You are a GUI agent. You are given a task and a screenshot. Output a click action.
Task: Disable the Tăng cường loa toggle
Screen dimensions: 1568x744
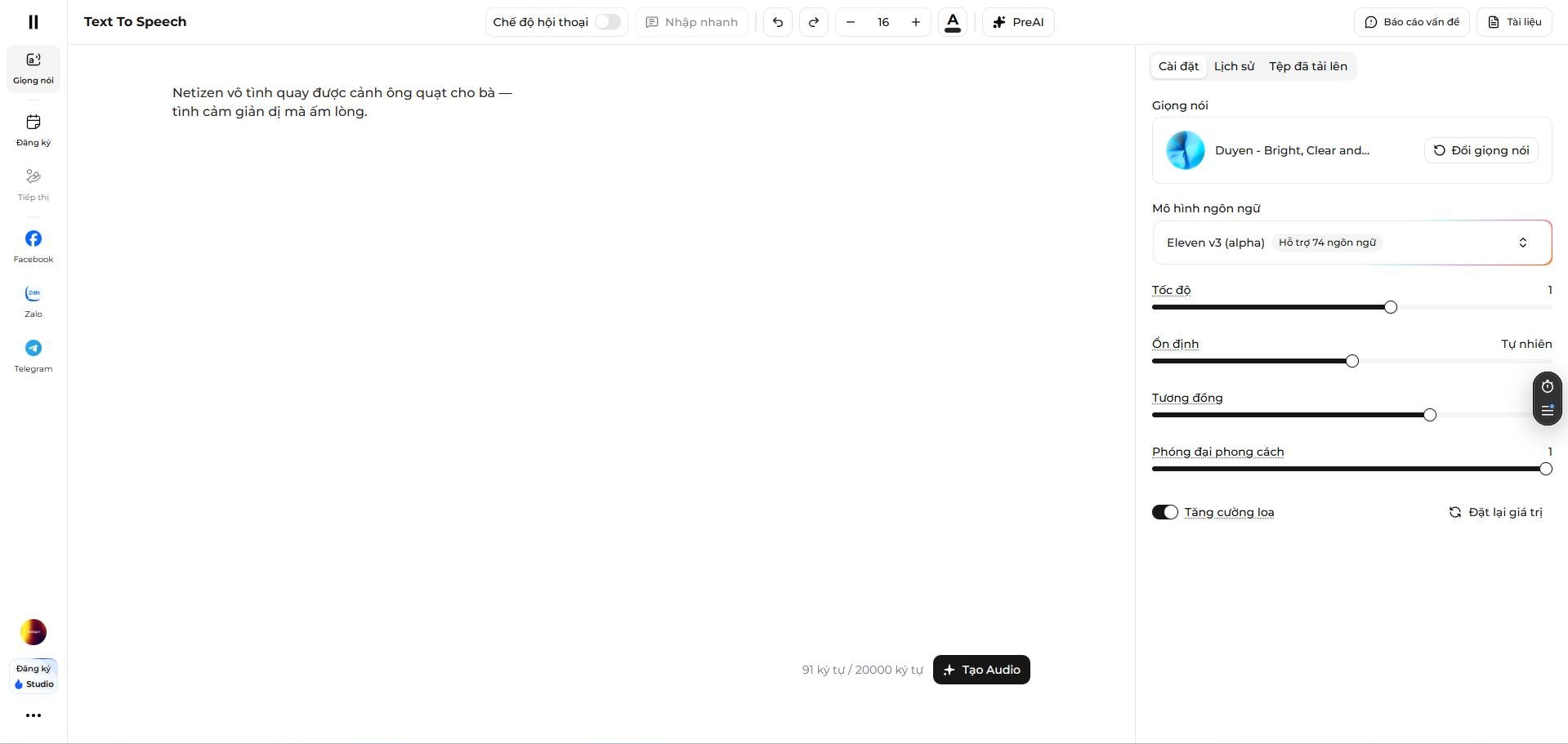coord(1164,512)
